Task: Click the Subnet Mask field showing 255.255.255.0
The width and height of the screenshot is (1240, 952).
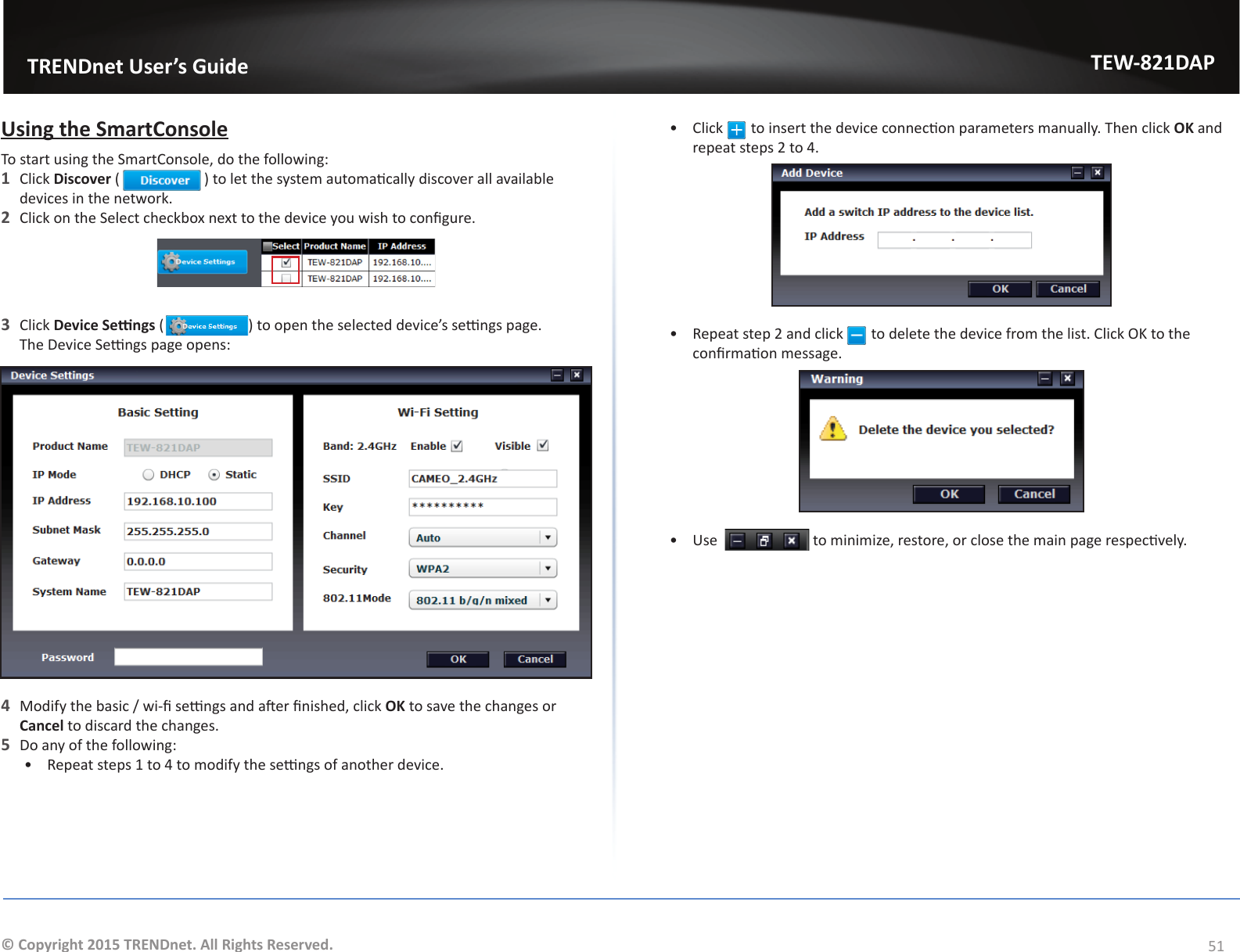Action: (198, 531)
